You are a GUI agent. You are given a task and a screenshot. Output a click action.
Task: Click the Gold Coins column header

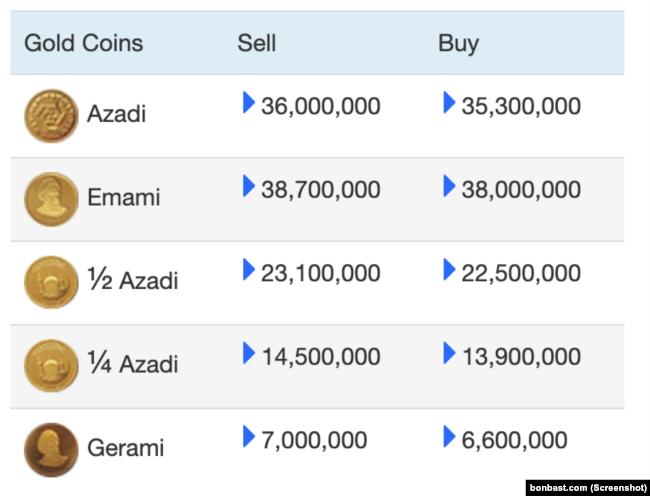(x=84, y=43)
